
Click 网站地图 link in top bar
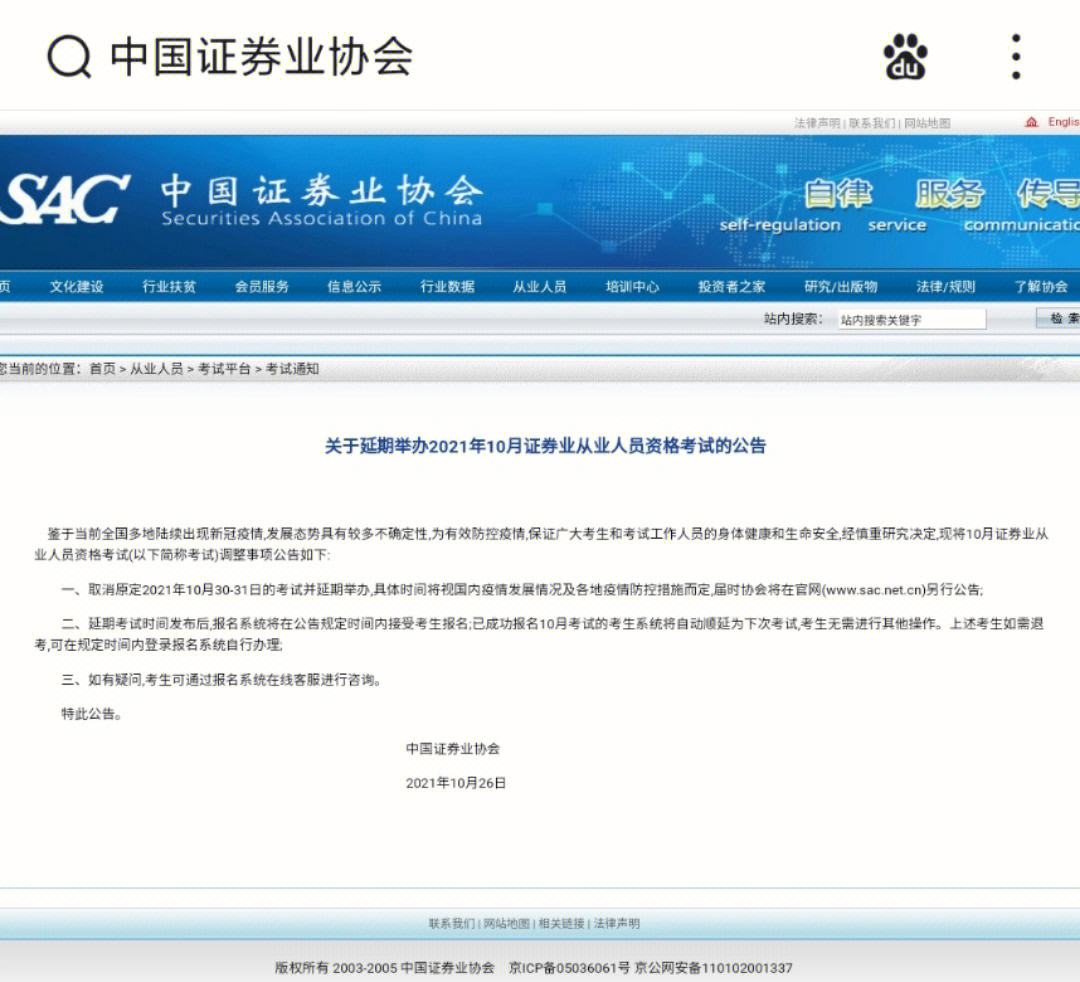(x=926, y=123)
